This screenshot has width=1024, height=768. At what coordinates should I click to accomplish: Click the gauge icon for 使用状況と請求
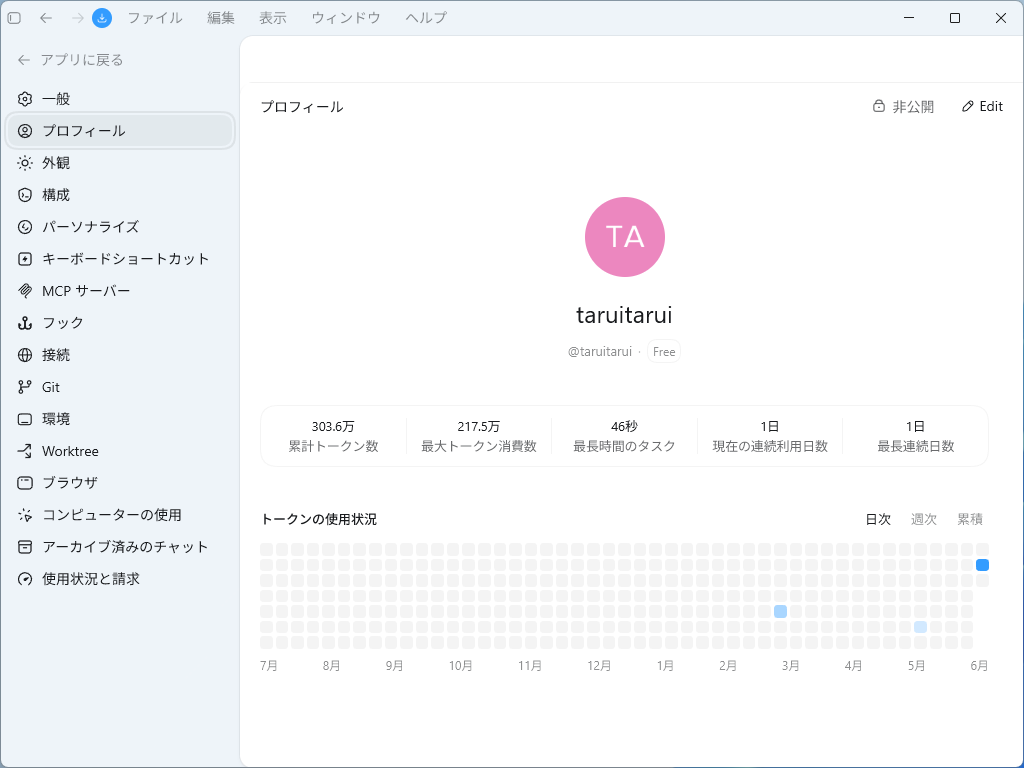[25, 579]
